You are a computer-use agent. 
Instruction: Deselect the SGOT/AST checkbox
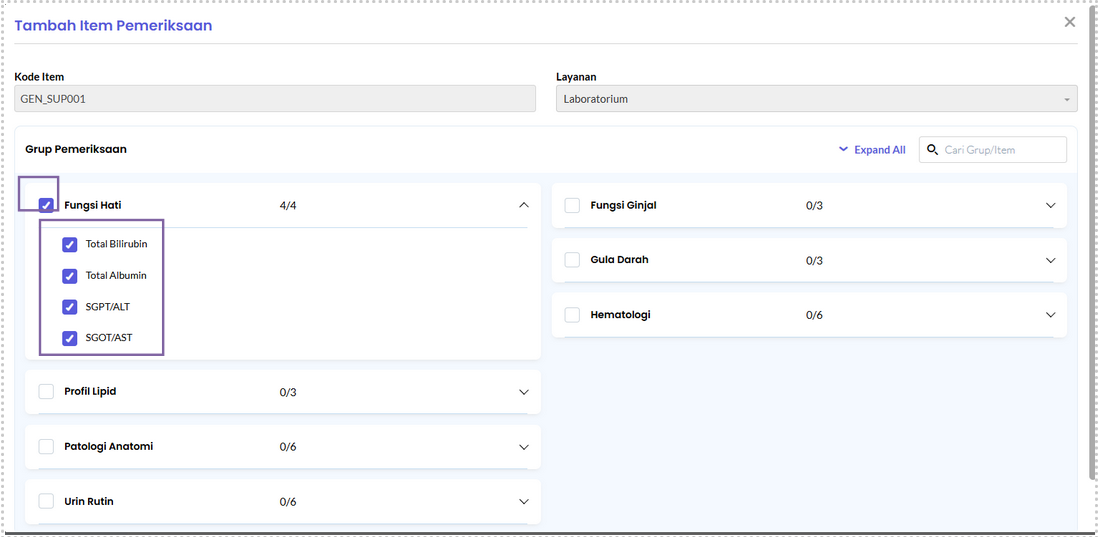69,338
